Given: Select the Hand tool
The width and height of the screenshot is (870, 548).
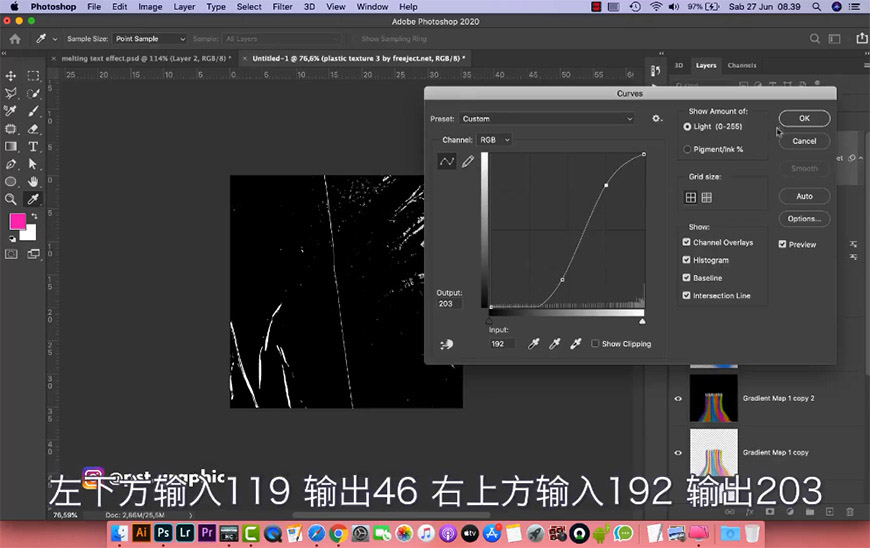Looking at the screenshot, I should (33, 181).
